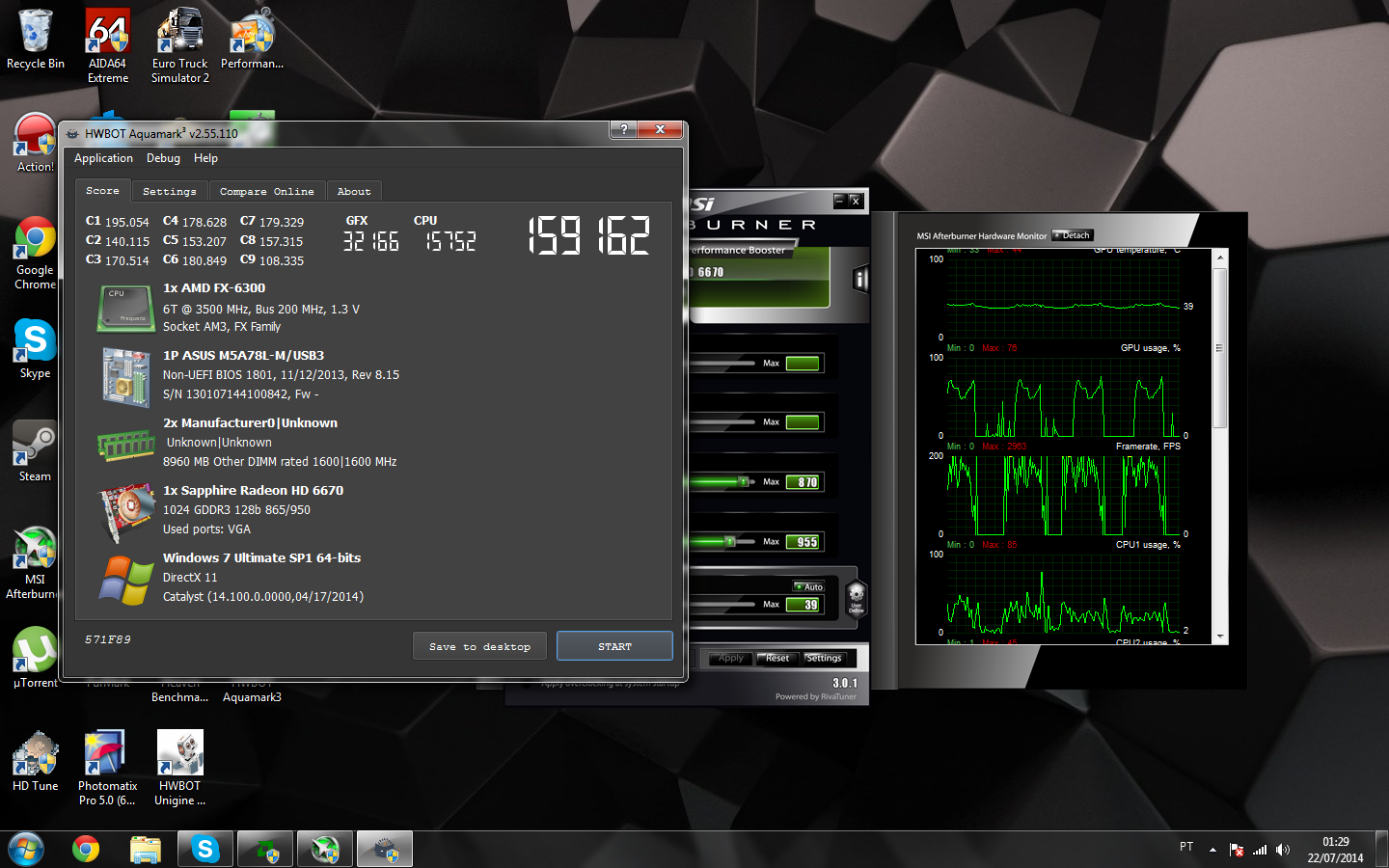Switch to the AMD Catalyst taskbar button

pos(265,850)
